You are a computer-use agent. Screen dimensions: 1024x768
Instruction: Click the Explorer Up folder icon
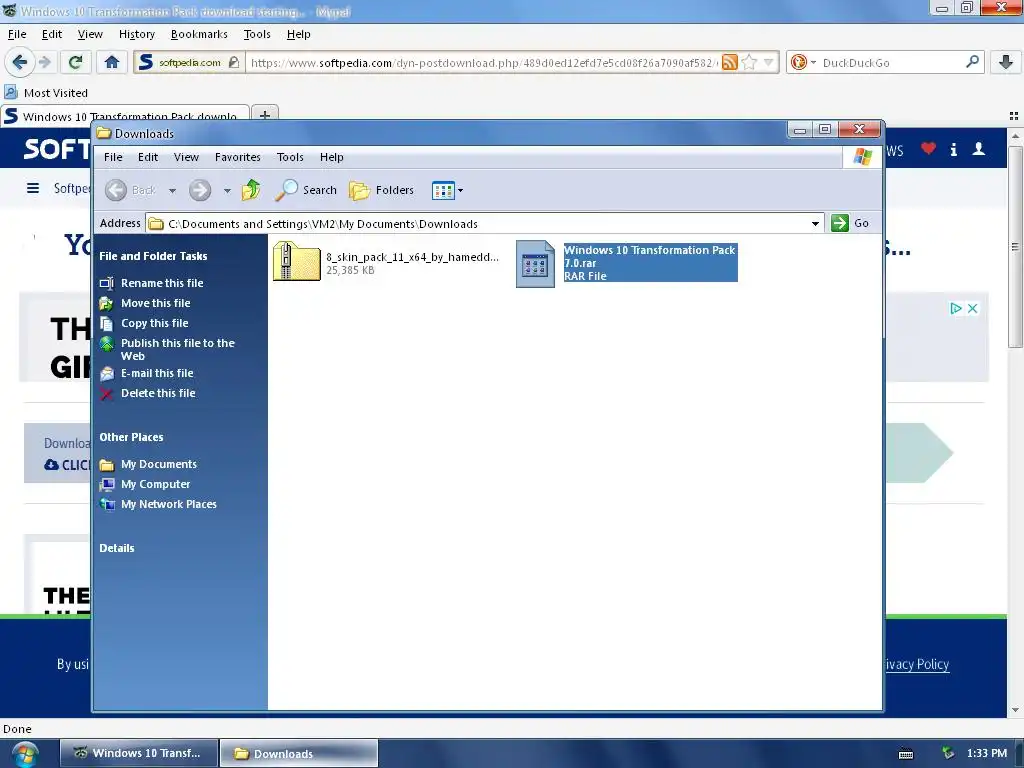tap(251, 190)
